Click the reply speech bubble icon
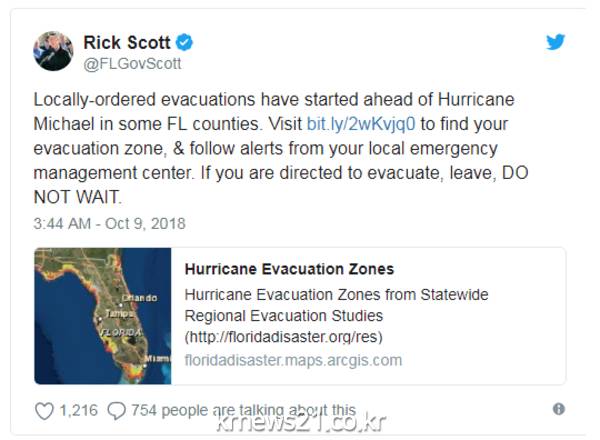 click(x=116, y=410)
